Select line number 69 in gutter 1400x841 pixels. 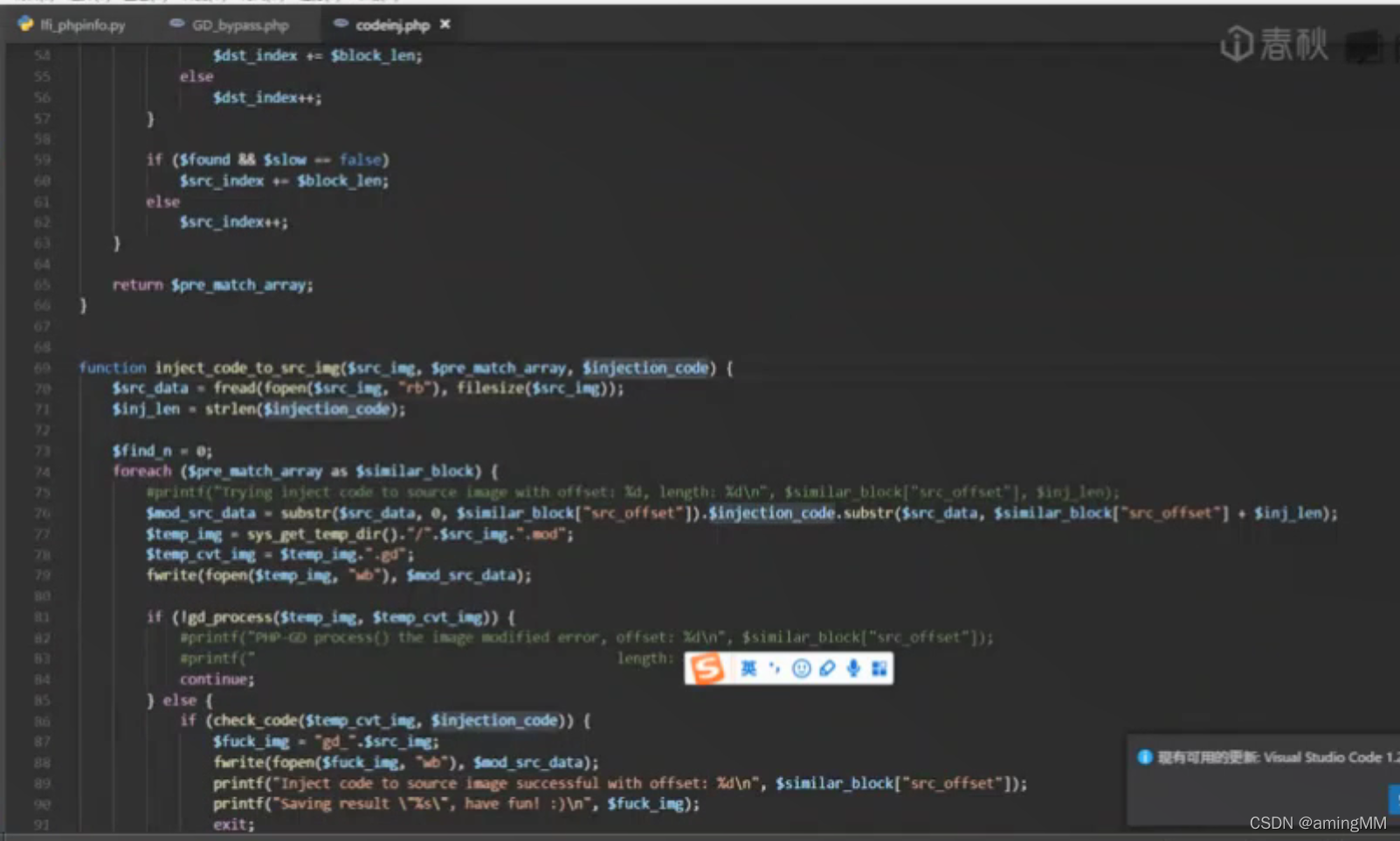(42, 368)
